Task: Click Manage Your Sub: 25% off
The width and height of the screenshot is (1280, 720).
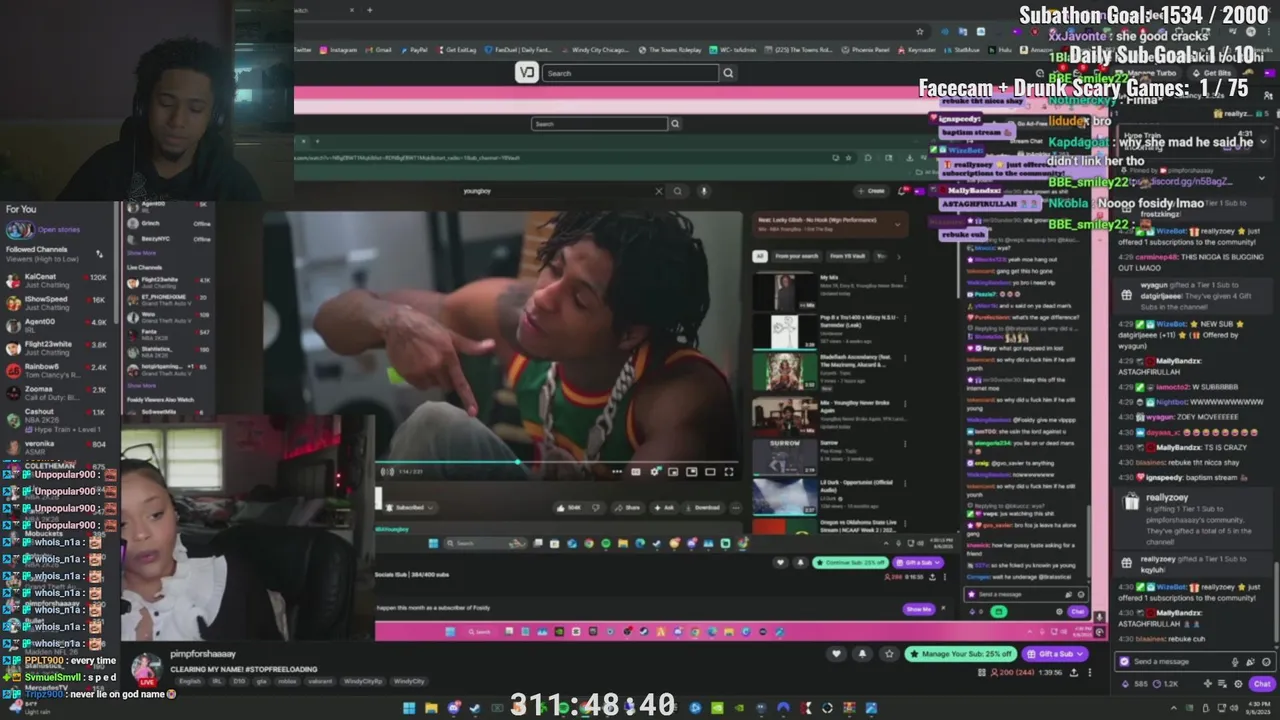Action: tap(960, 654)
